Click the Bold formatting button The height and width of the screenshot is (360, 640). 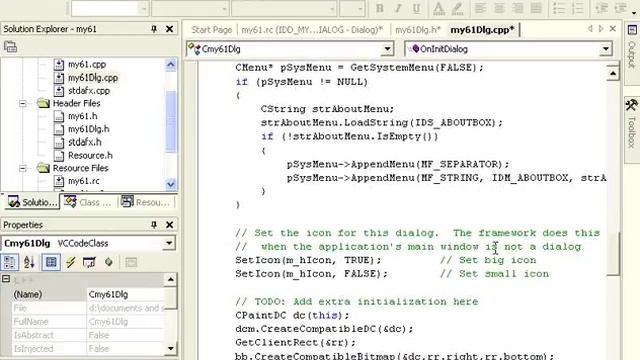coord(380,8)
